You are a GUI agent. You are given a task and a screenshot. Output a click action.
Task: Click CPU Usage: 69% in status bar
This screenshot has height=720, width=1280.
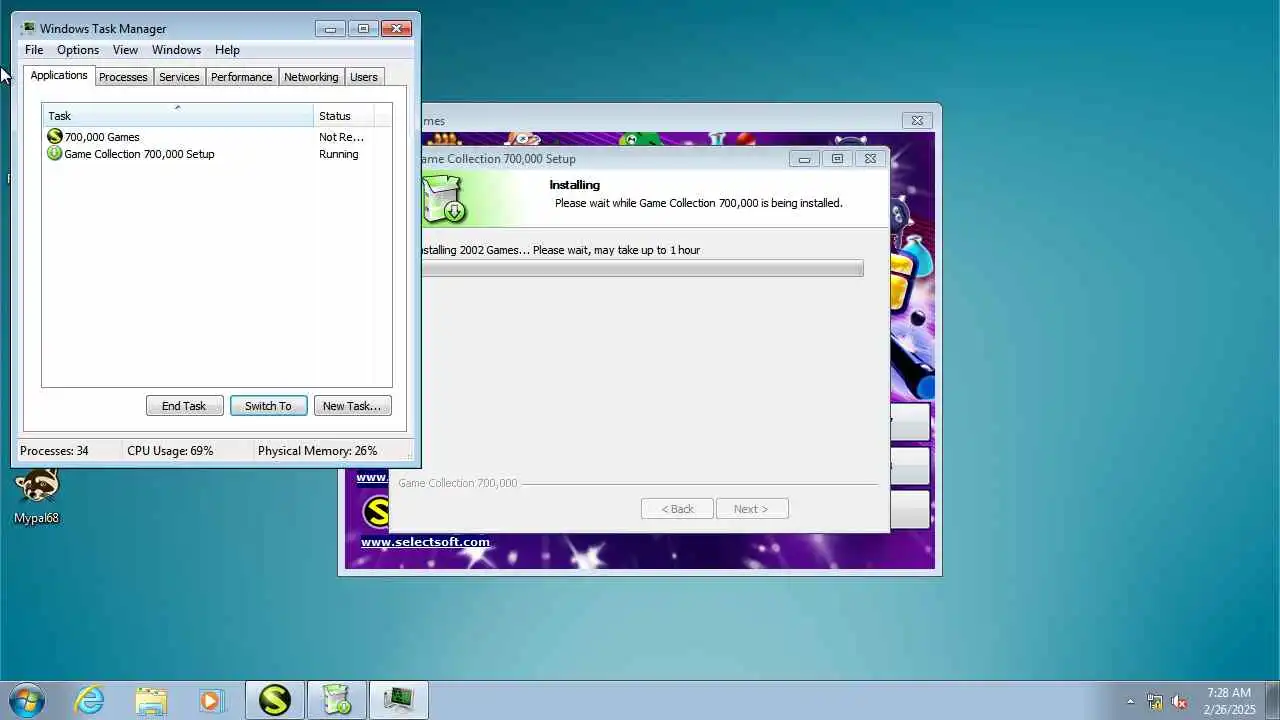tap(170, 451)
